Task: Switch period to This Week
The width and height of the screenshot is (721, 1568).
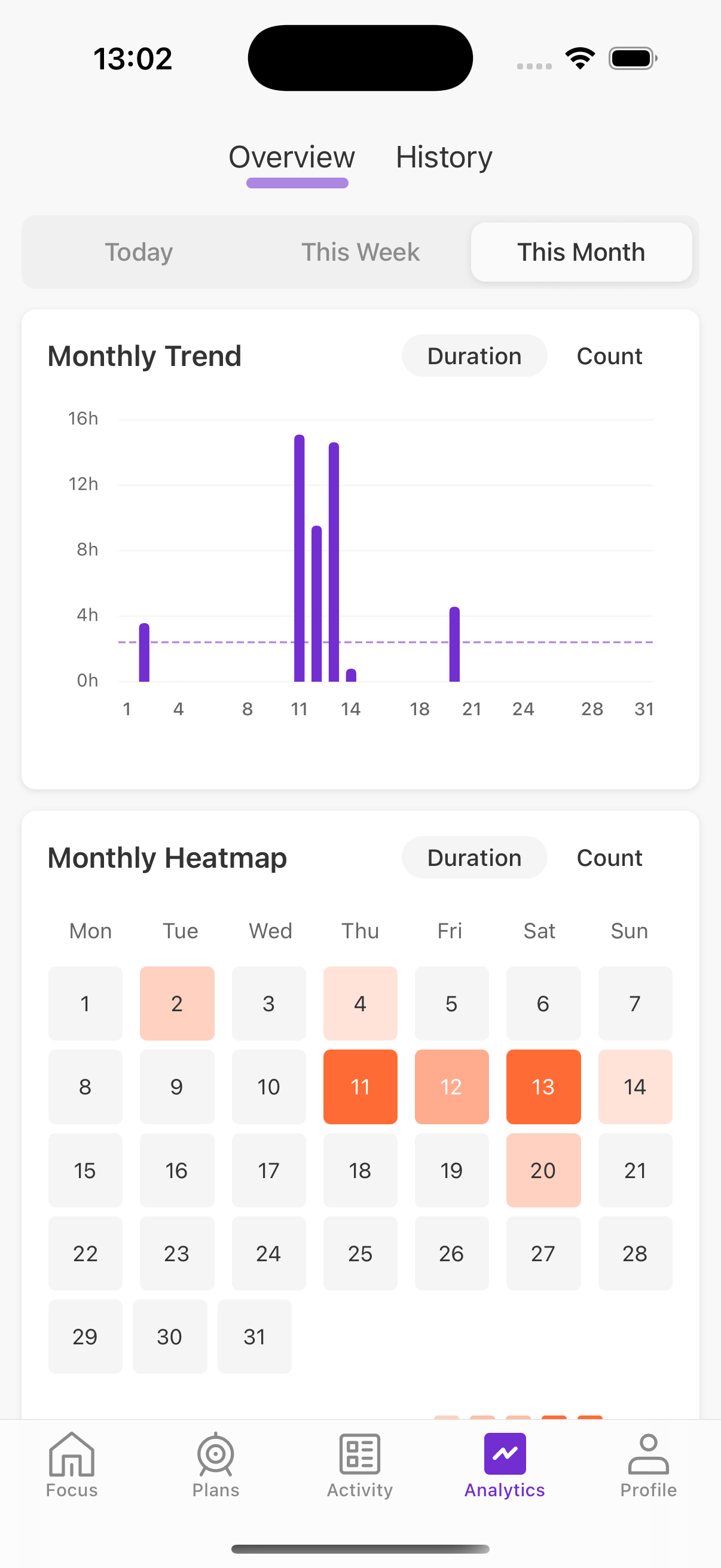Action: [360, 252]
